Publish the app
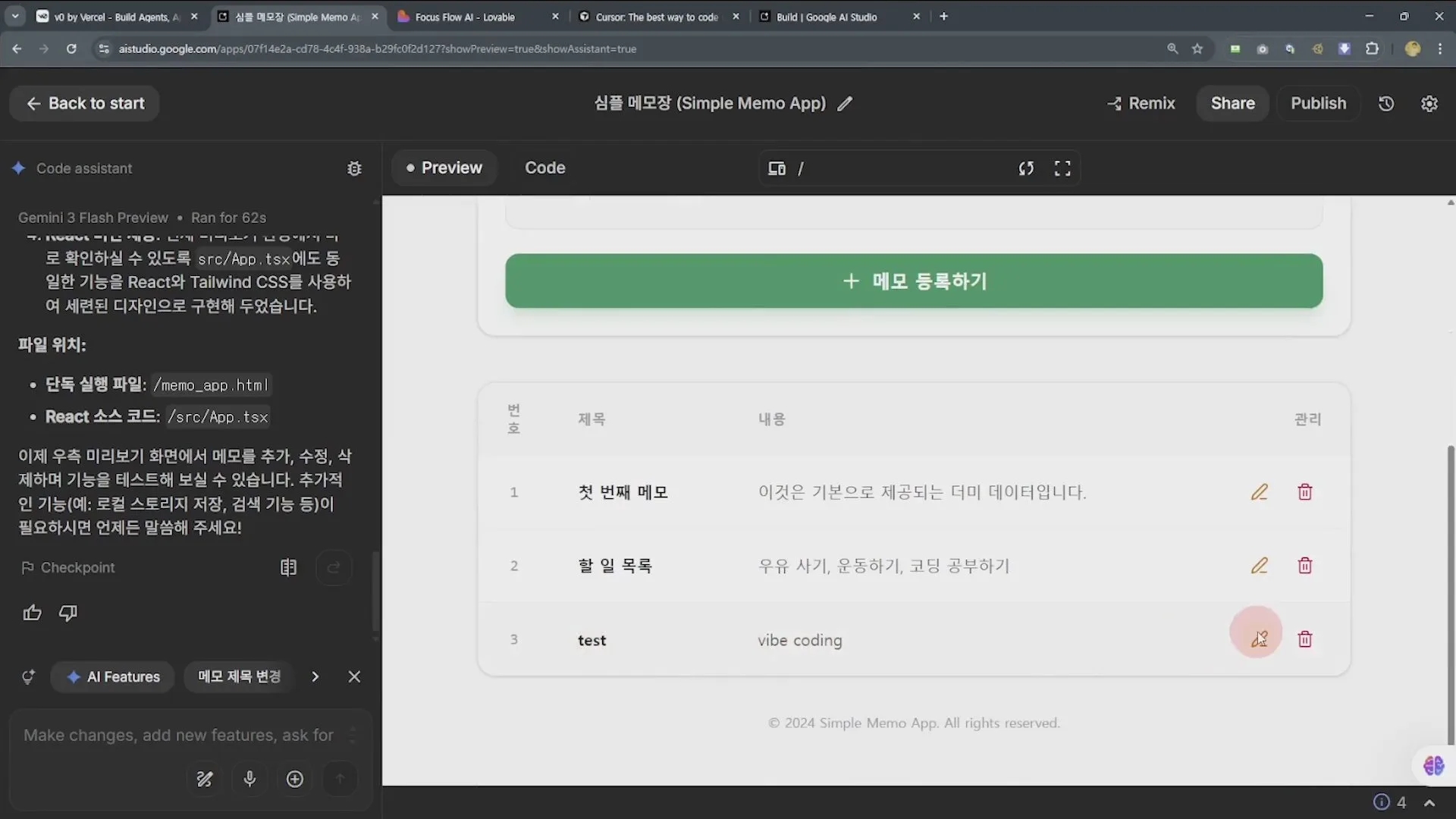1456x819 pixels. click(x=1318, y=103)
